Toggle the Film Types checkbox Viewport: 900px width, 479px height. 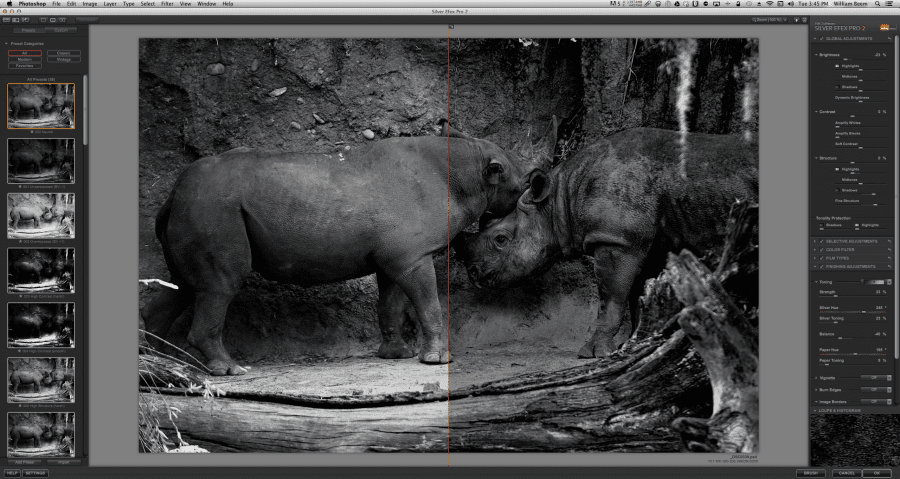(822, 258)
